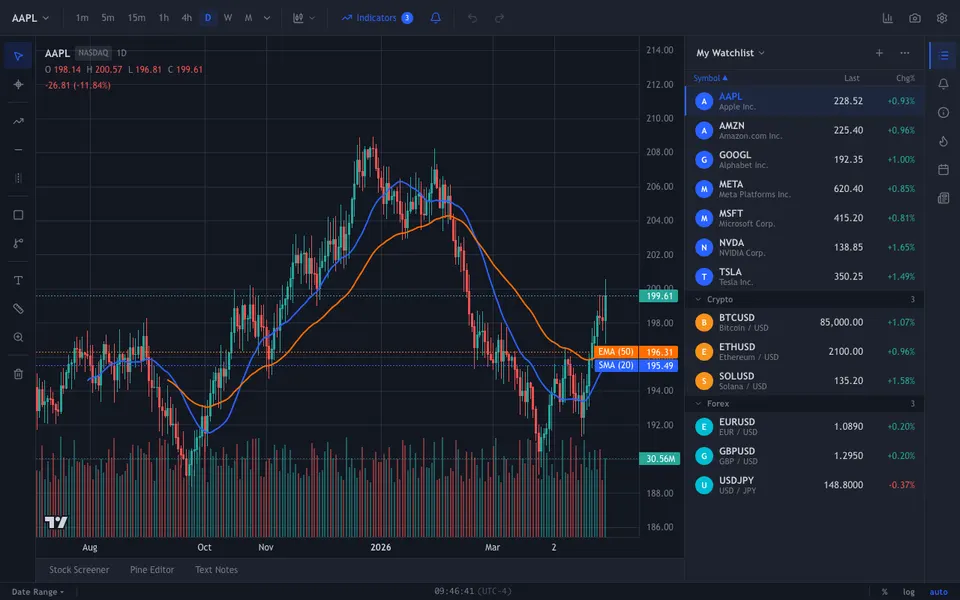Switch to the 1m timeframe
The image size is (960, 600).
point(82,18)
